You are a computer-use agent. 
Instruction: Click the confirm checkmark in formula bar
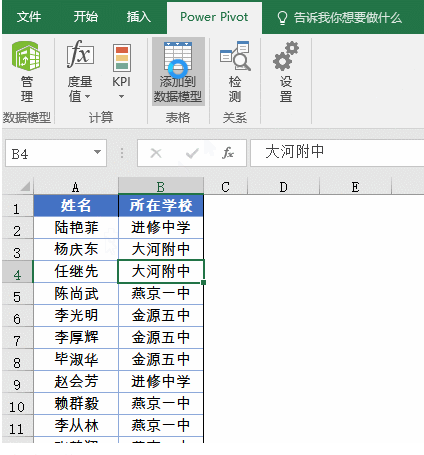(192, 153)
